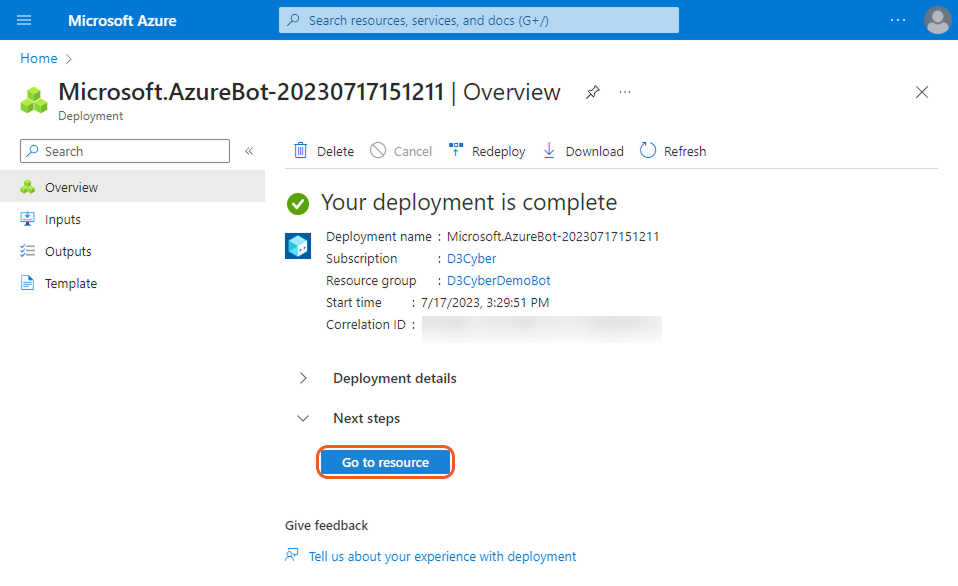The width and height of the screenshot is (958, 586).
Task: Open the Inputs menu item
Action: 63,219
